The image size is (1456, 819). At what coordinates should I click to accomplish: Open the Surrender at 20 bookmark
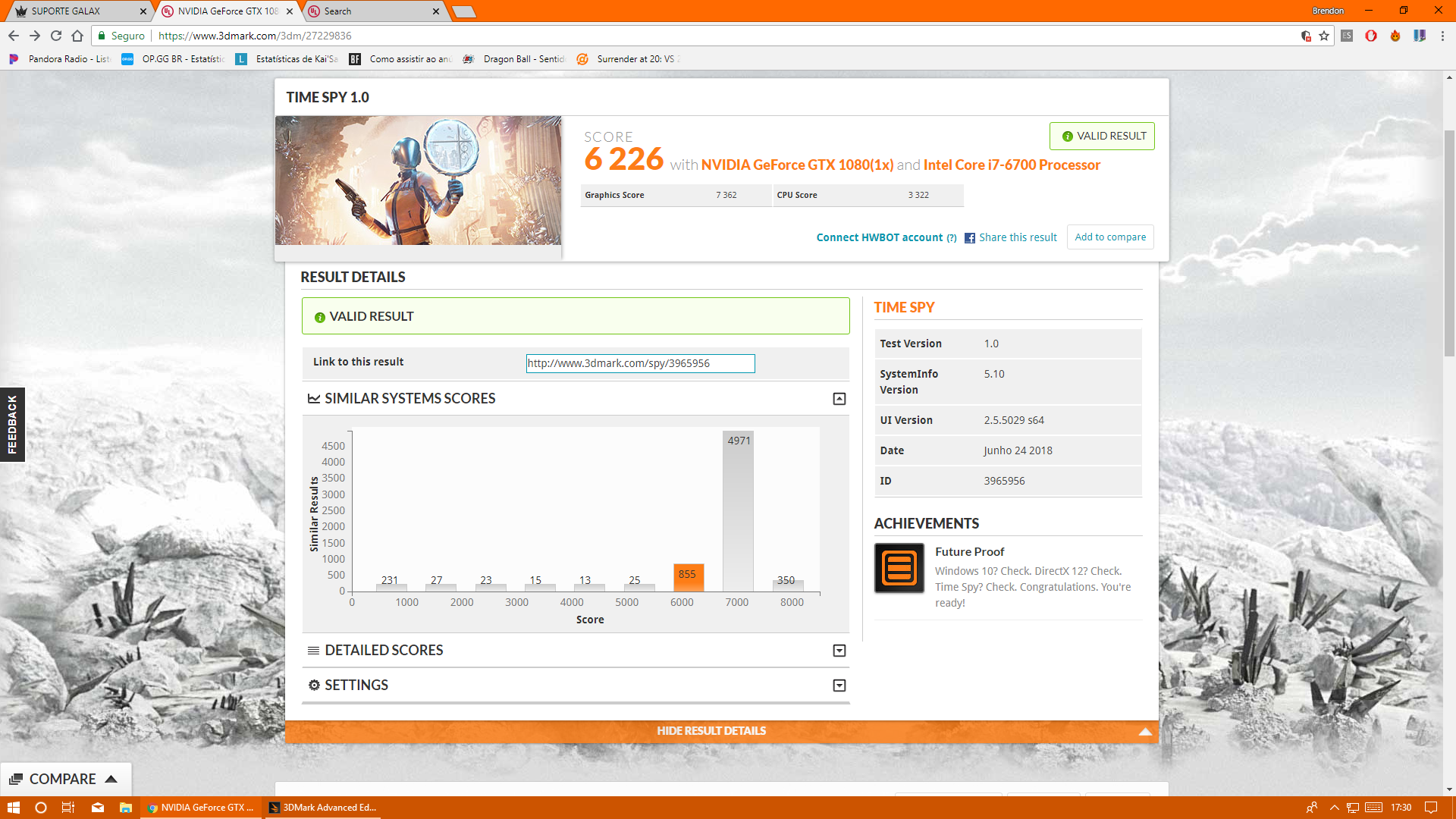coord(629,59)
